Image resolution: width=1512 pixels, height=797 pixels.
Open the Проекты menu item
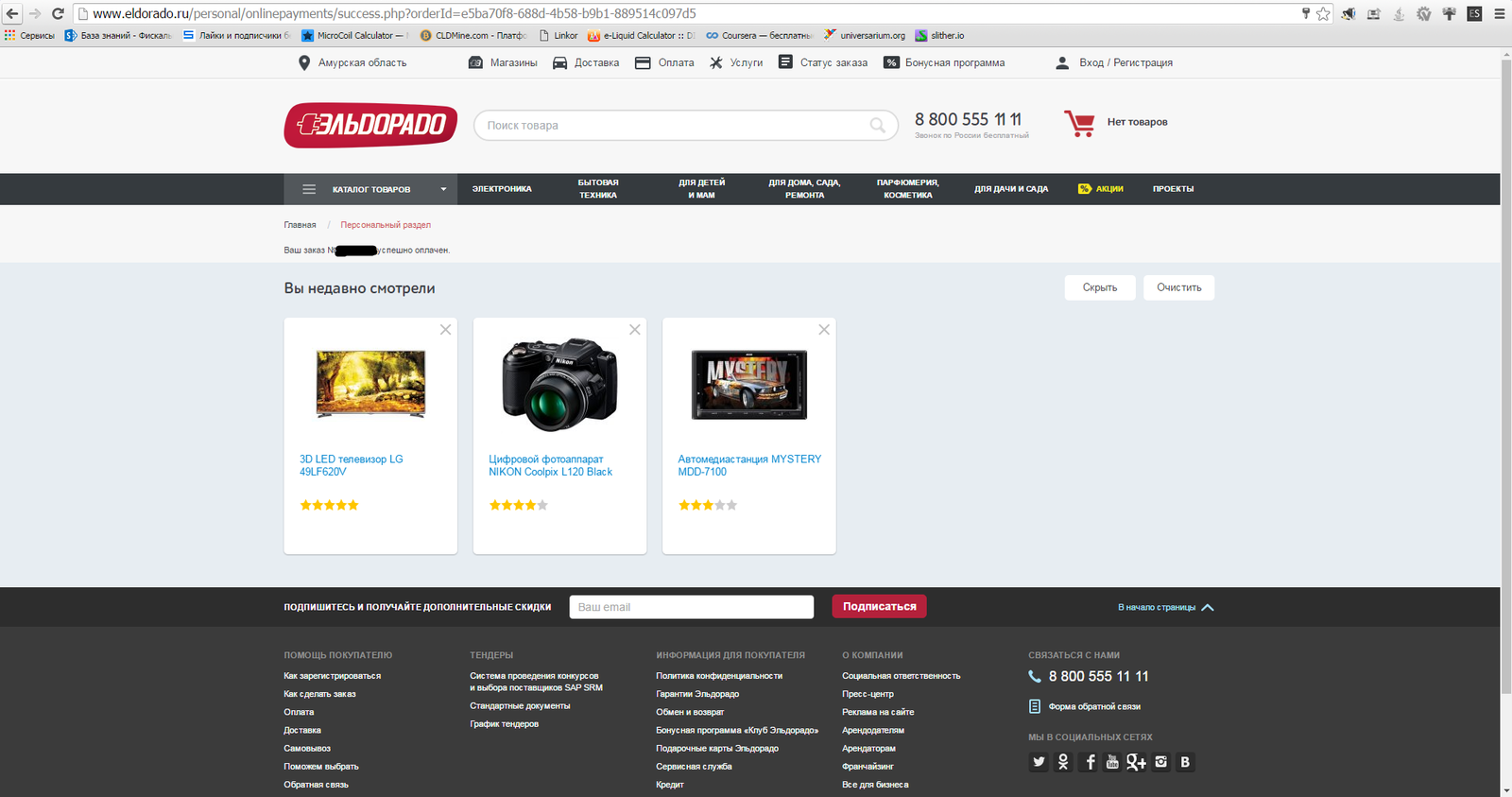click(x=1173, y=189)
